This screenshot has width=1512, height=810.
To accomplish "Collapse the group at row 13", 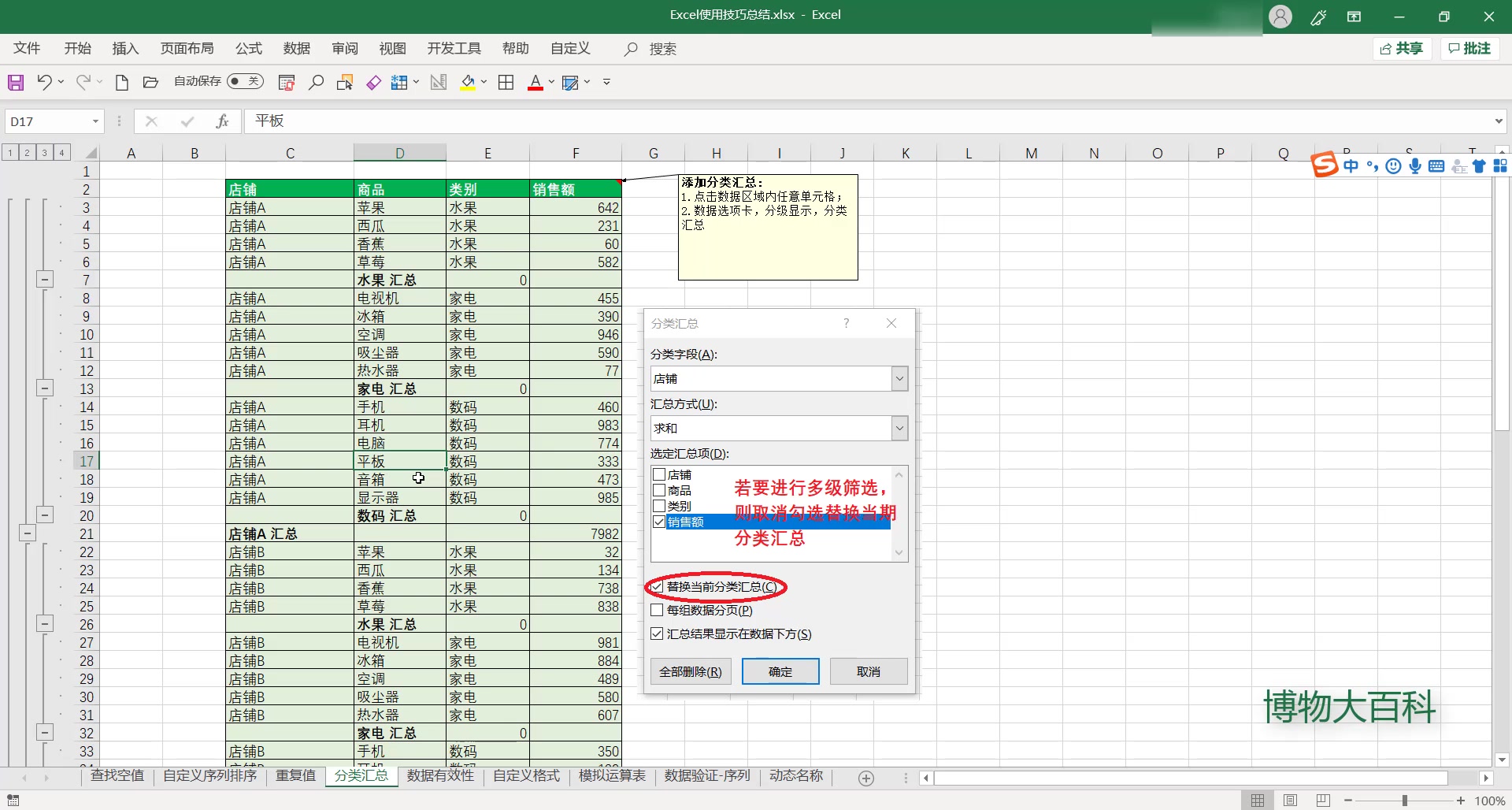I will (x=45, y=388).
